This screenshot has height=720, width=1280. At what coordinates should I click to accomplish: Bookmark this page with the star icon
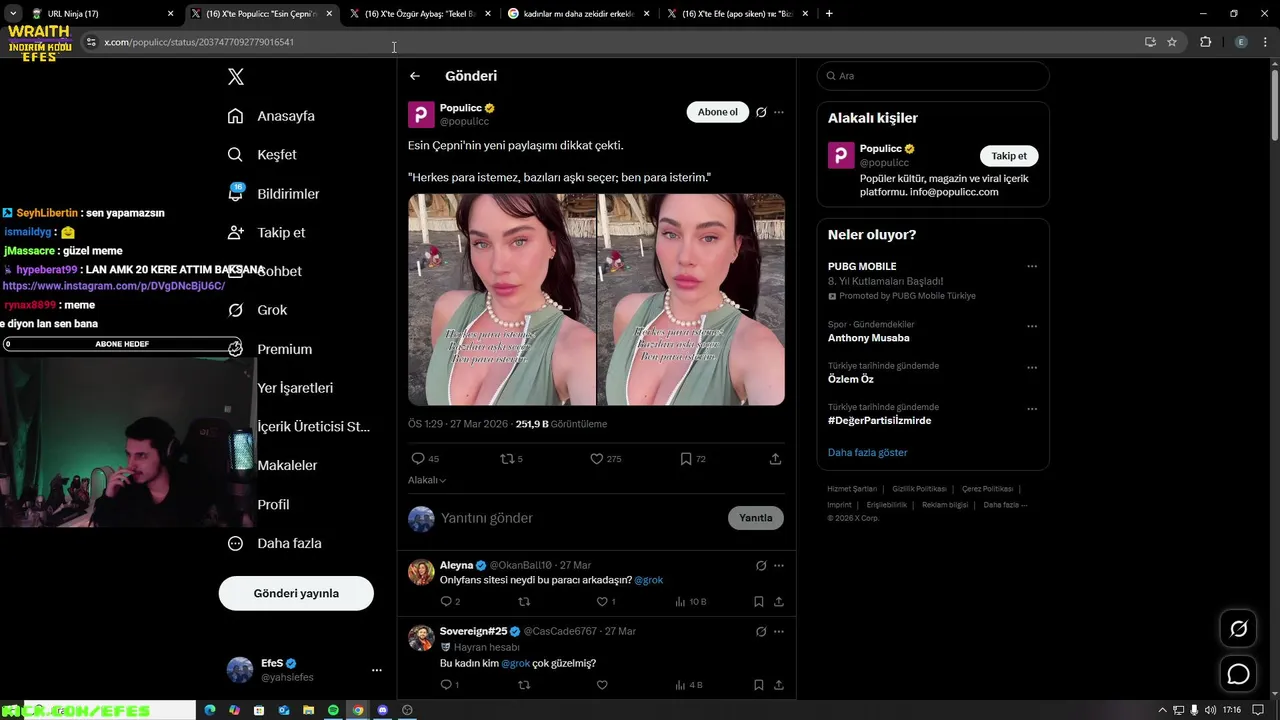[x=1172, y=42]
